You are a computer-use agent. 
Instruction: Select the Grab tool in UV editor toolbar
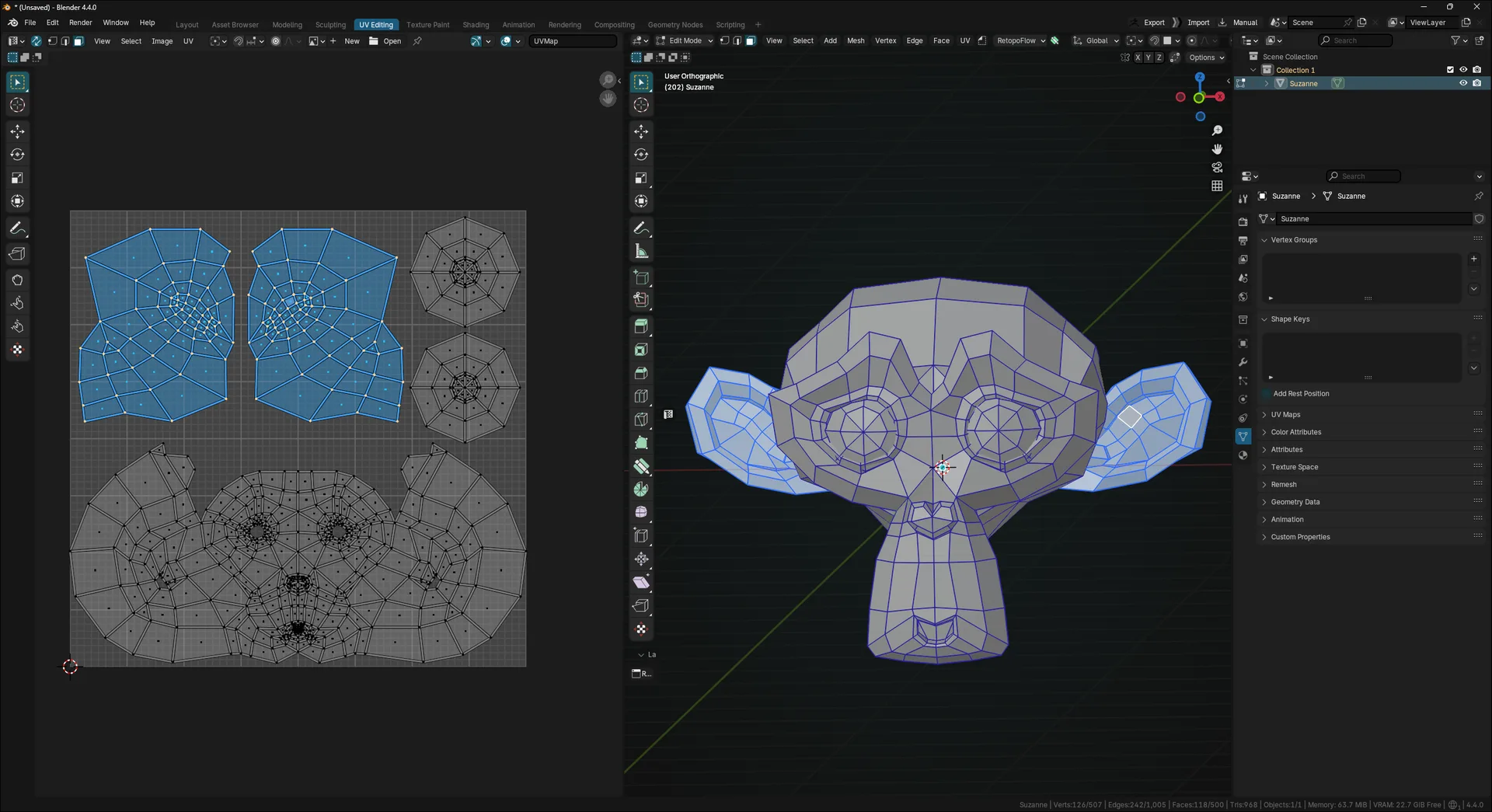pyautogui.click(x=17, y=280)
